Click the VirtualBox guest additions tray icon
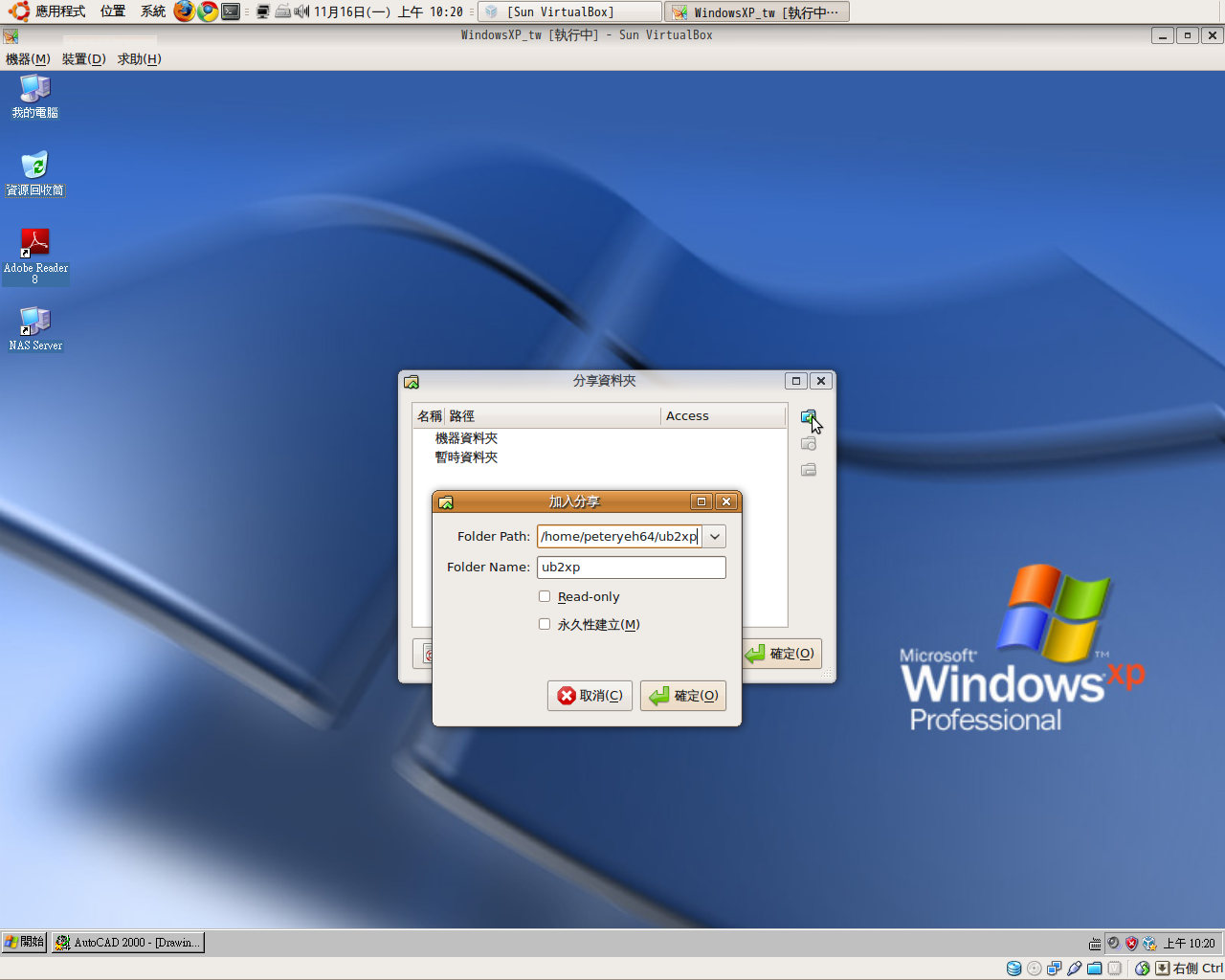The image size is (1225, 980). click(1149, 943)
